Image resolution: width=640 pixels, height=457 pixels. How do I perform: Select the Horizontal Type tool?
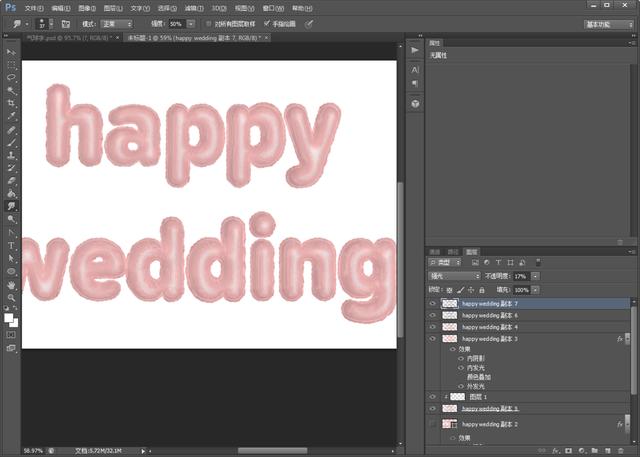point(11,245)
